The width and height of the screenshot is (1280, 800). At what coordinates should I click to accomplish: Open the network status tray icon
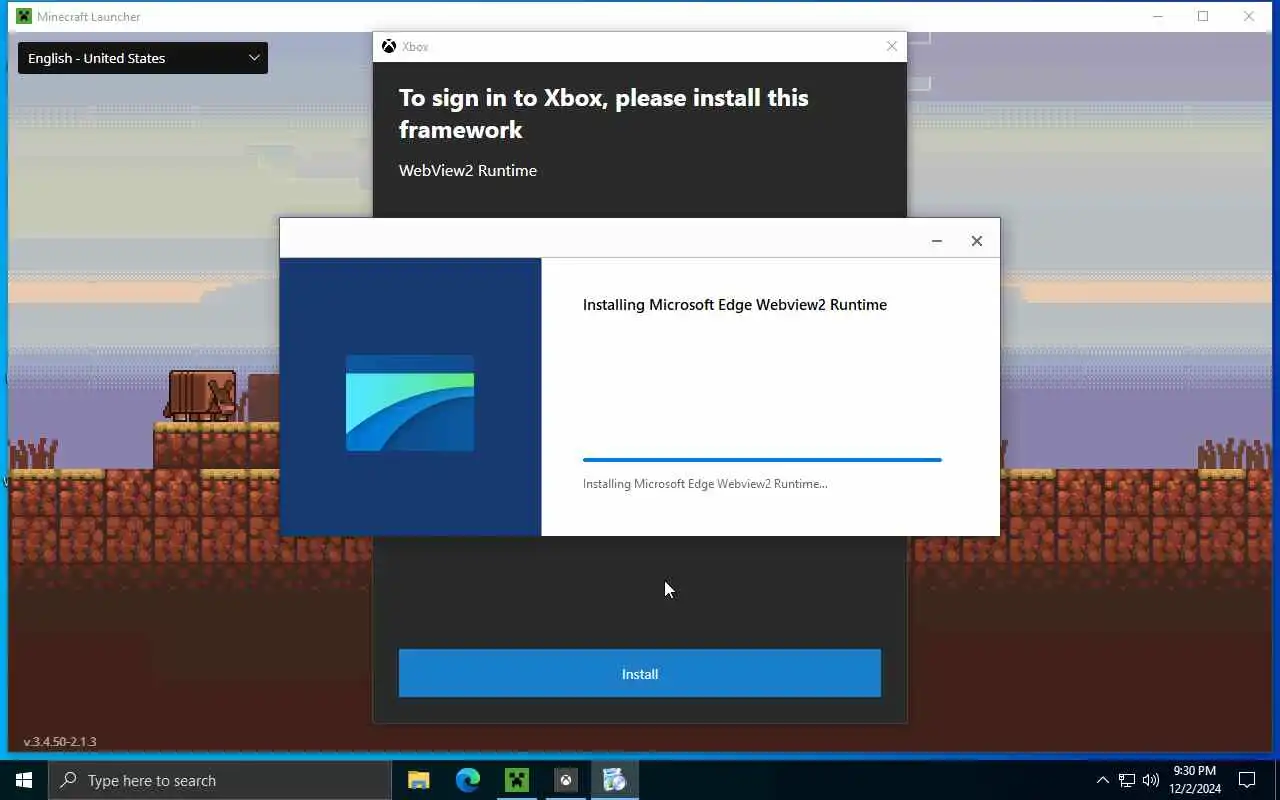point(1127,780)
